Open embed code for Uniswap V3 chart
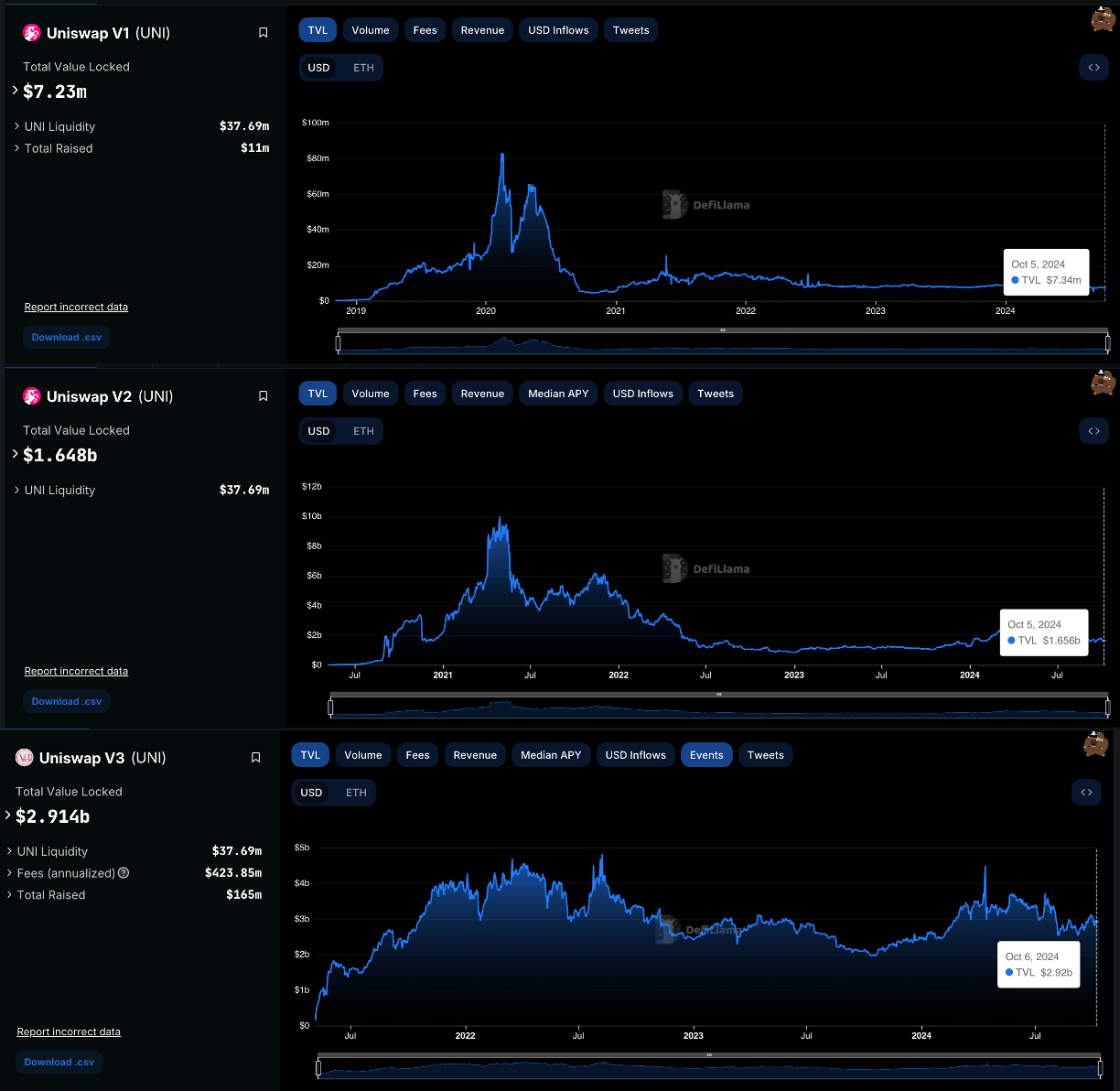Viewport: 1120px width, 1091px height. pyautogui.click(x=1086, y=793)
